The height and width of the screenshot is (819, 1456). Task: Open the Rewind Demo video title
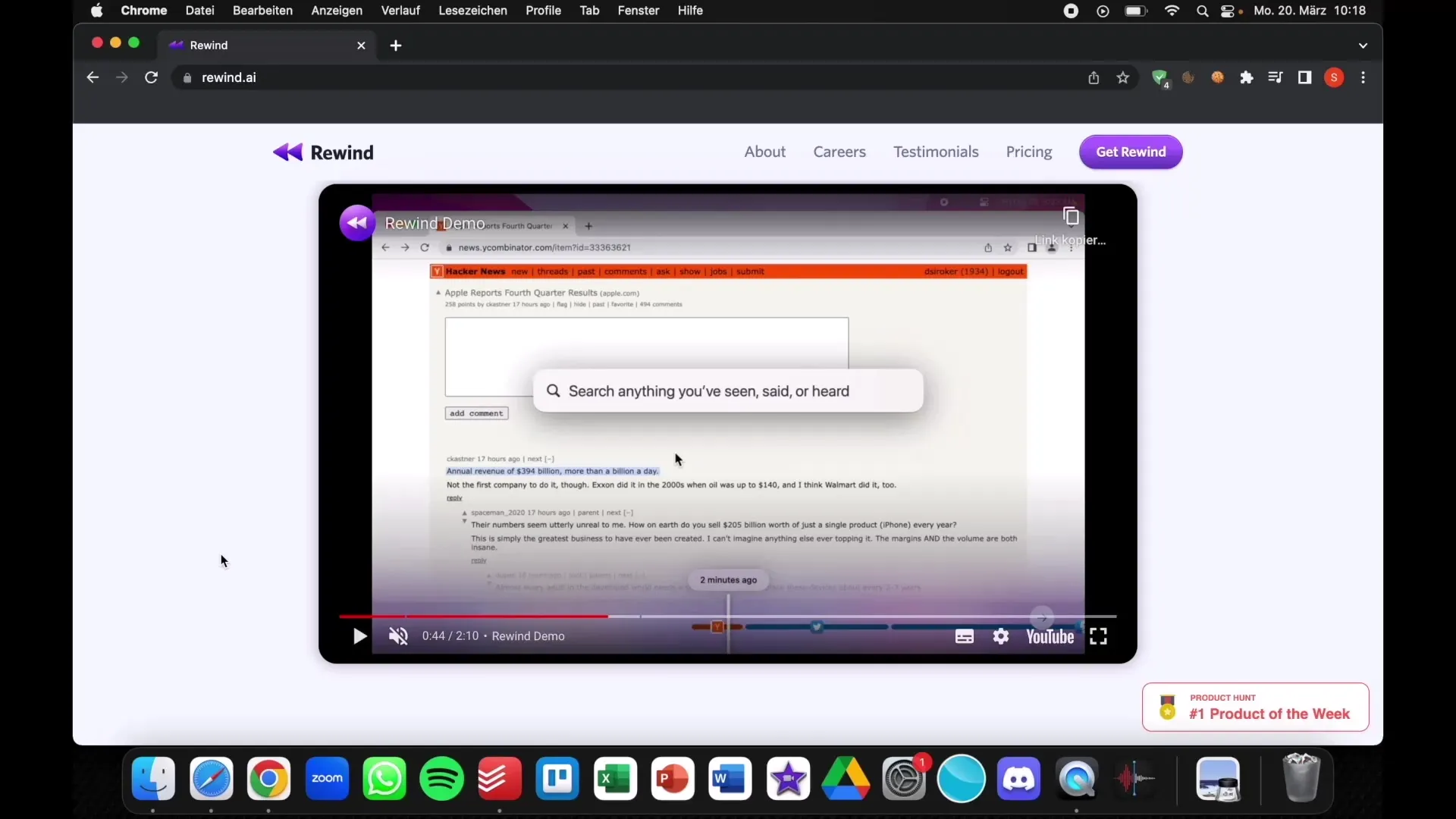(435, 223)
